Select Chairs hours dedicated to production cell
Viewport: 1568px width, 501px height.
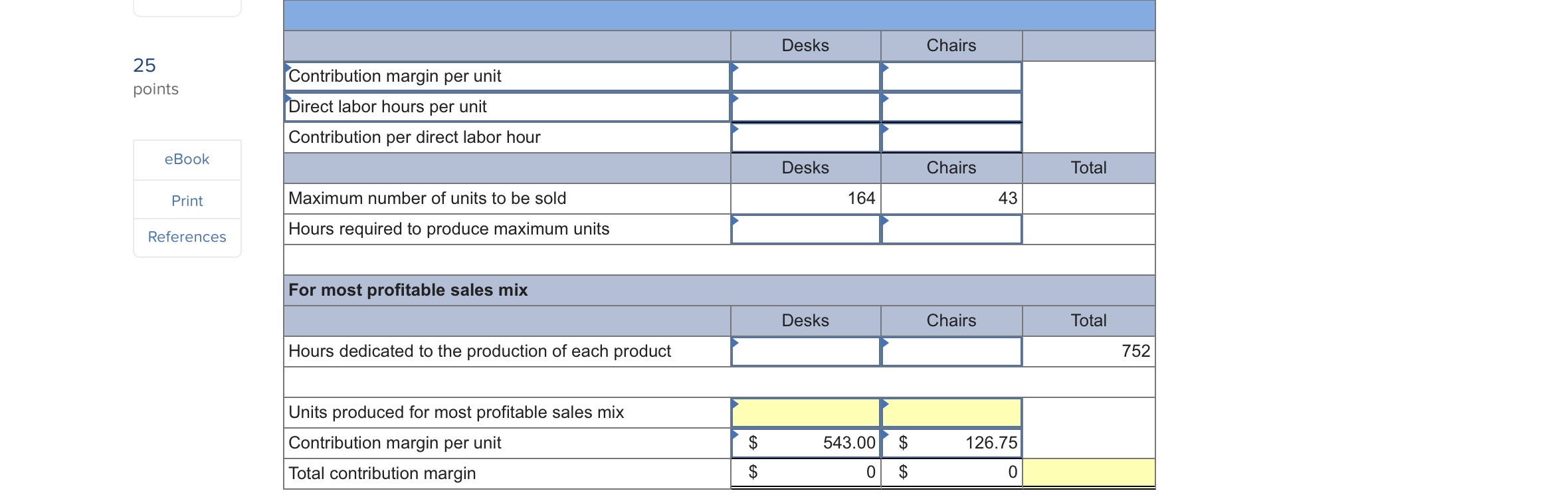point(951,351)
